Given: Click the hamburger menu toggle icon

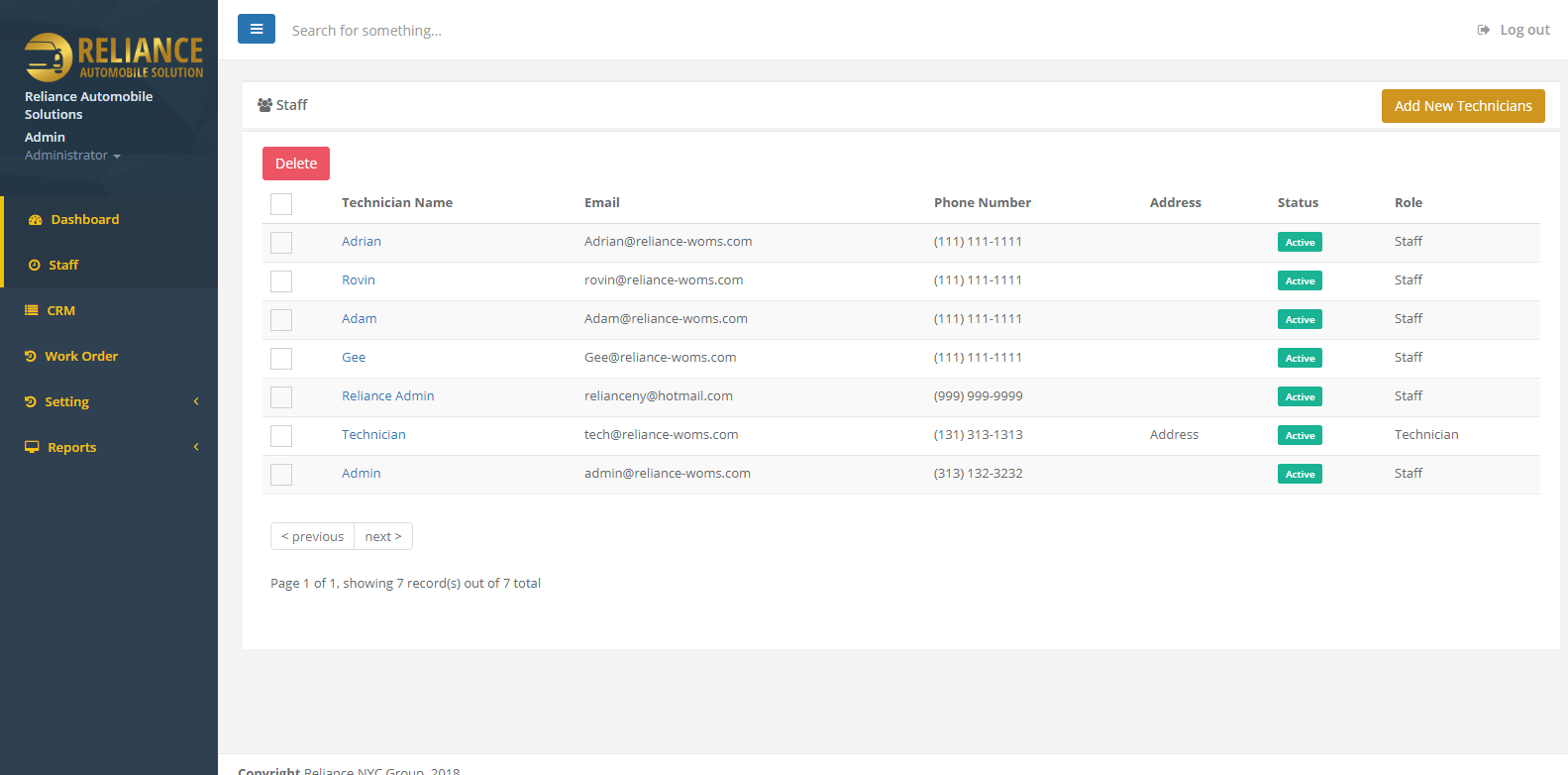Looking at the screenshot, I should 256,30.
